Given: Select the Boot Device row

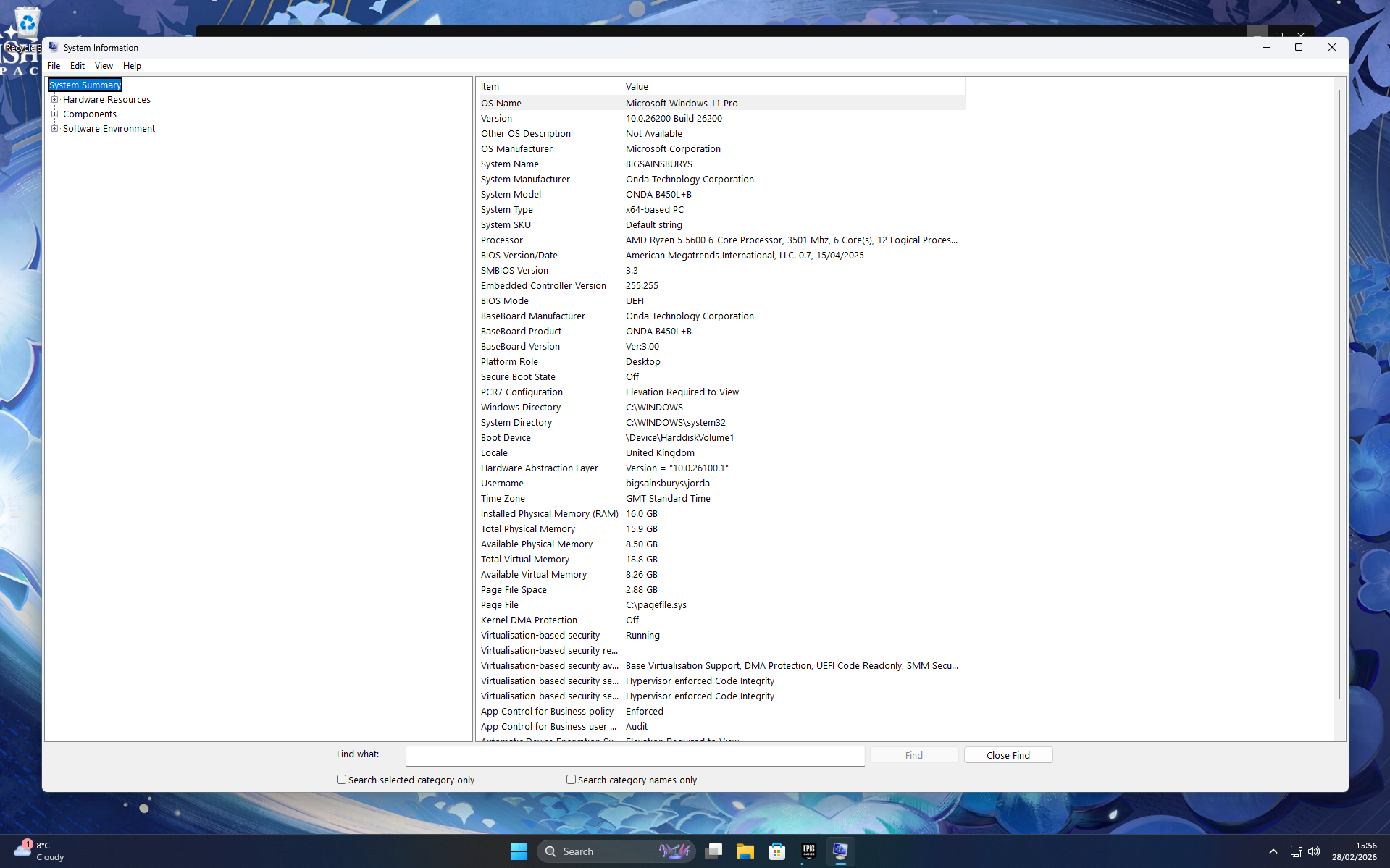Looking at the screenshot, I should point(721,438).
